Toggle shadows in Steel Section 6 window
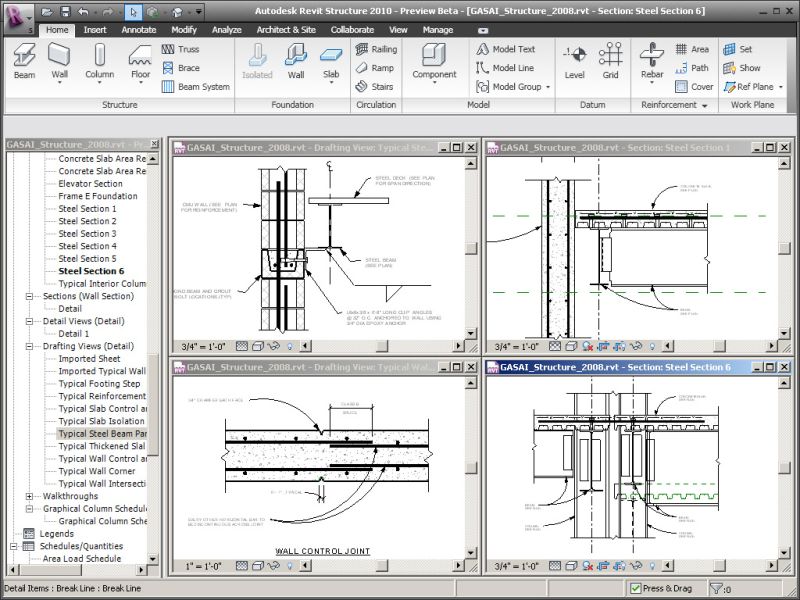Screen dimensions: 800x600 (588, 566)
